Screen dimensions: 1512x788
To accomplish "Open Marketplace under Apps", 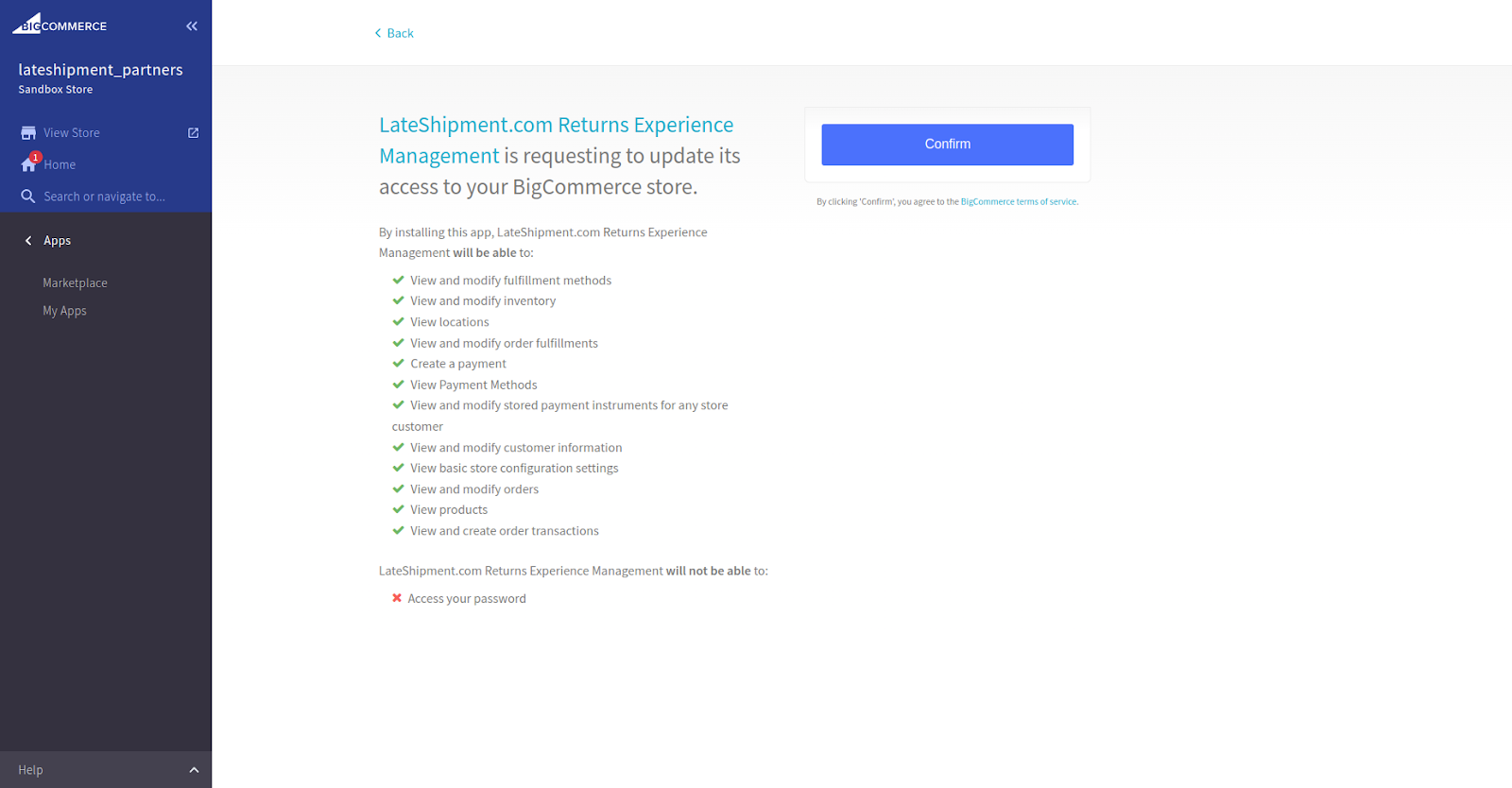I will pos(75,283).
